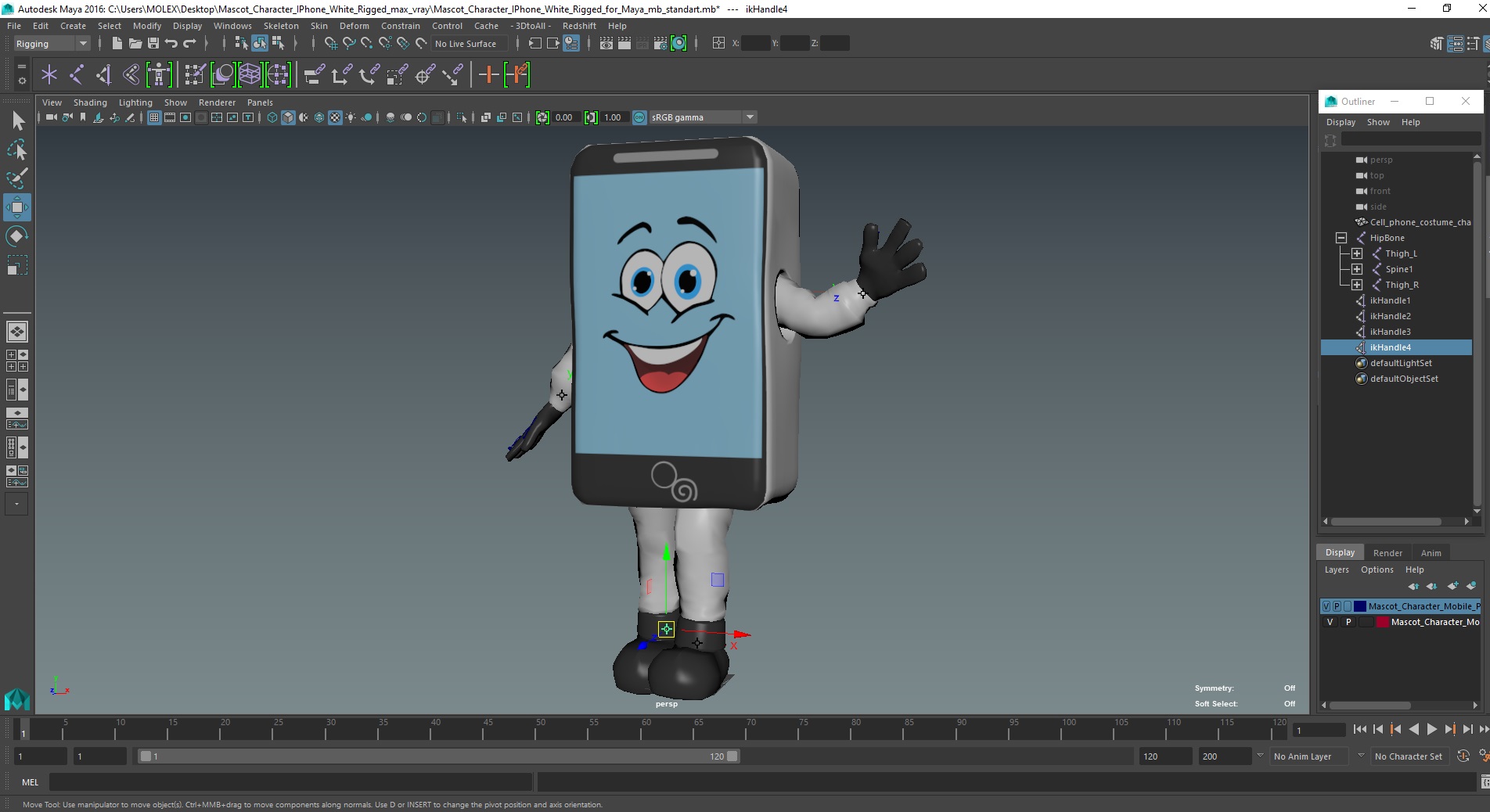Click the Outliner horizontal scrollbar
The height and width of the screenshot is (812, 1490).
(1386, 522)
